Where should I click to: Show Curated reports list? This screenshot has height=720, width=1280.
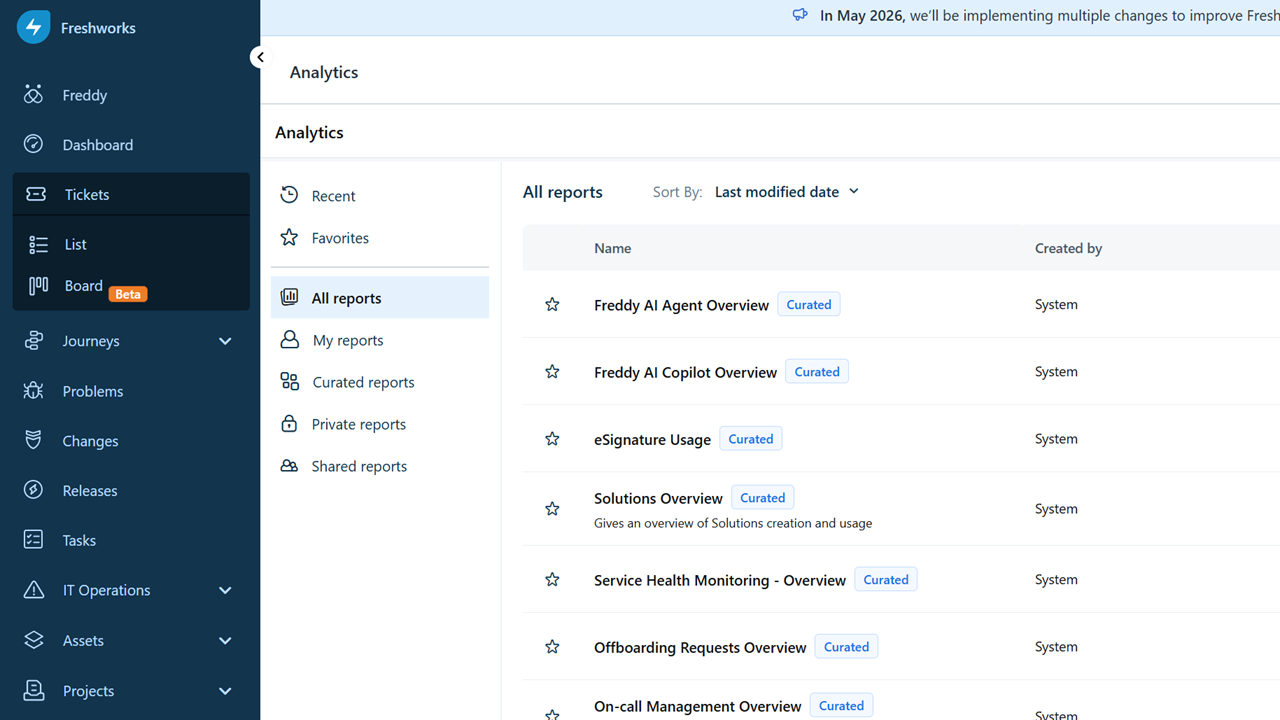[380, 382]
